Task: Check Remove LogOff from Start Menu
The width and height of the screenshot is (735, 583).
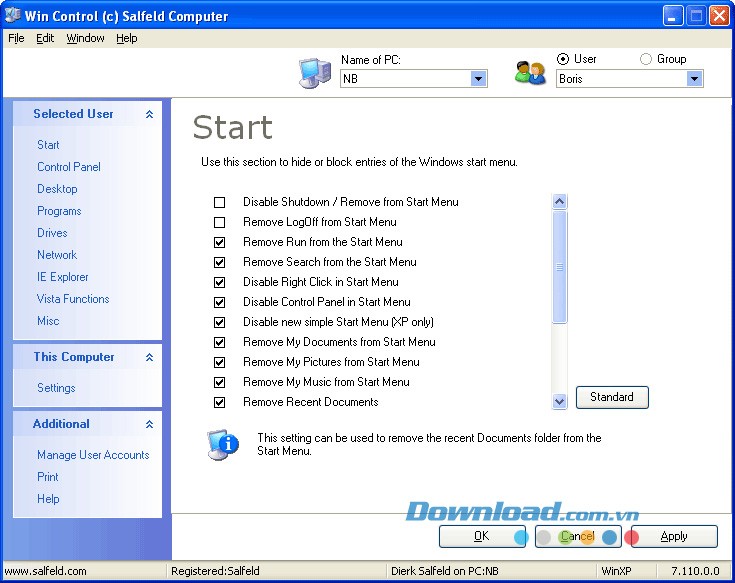Action: pos(220,222)
